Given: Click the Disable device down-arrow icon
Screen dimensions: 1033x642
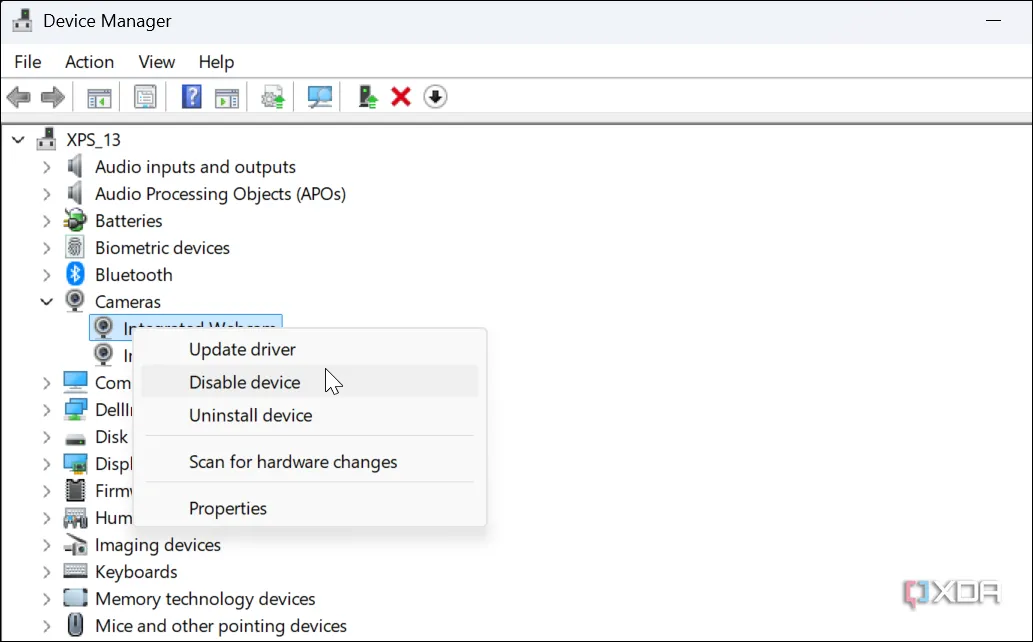Looking at the screenshot, I should click(435, 97).
